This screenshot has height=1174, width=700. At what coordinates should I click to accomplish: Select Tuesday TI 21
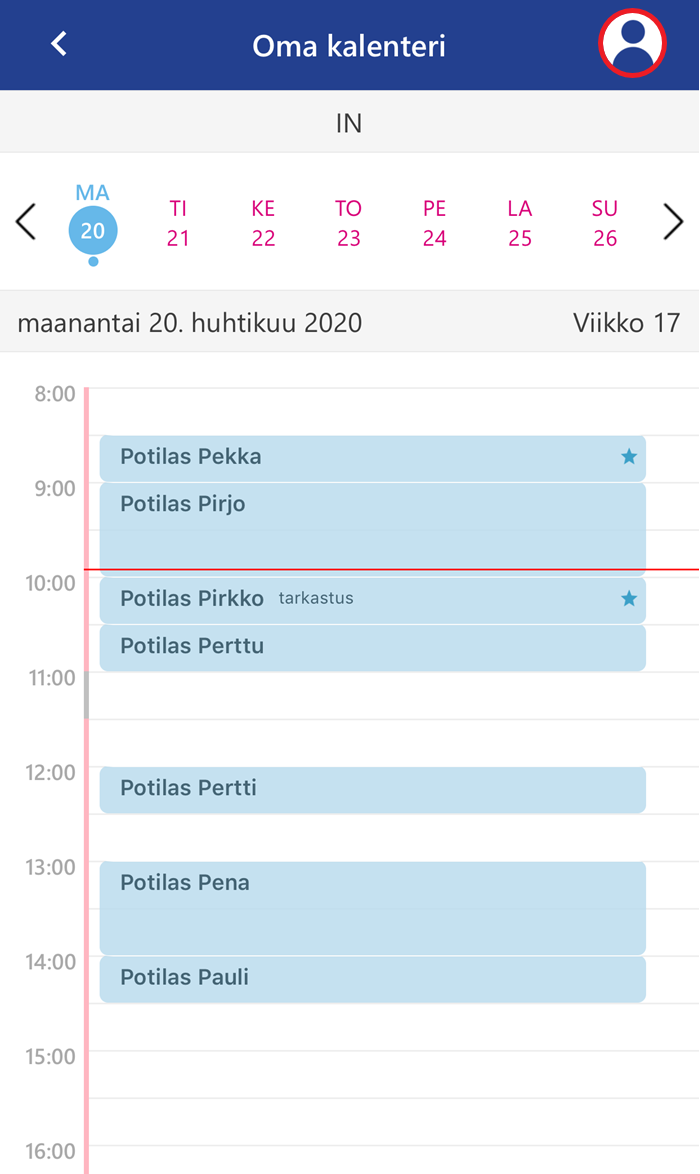(x=178, y=223)
